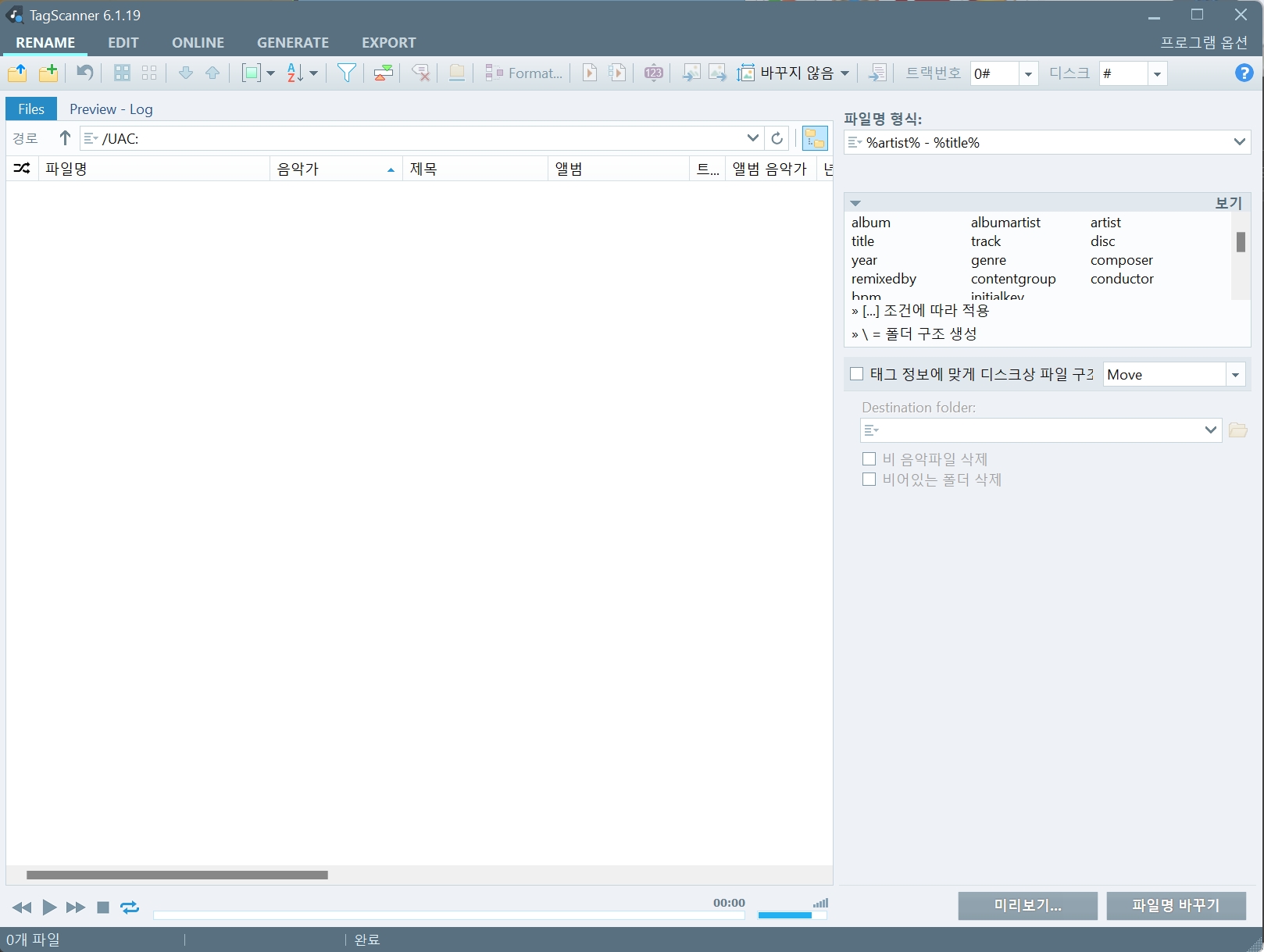Click the double document play icon
Image resolution: width=1264 pixels, height=952 pixels.
[617, 73]
